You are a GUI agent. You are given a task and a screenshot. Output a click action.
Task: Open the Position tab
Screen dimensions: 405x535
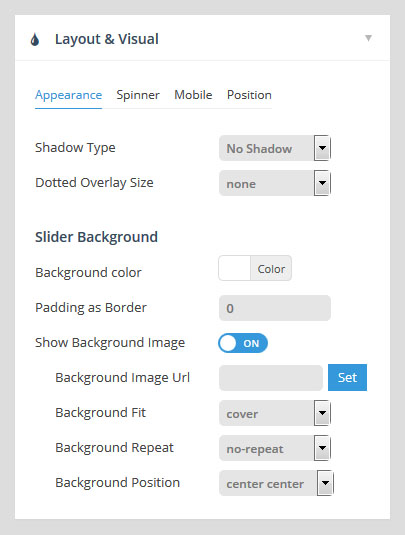click(x=249, y=95)
